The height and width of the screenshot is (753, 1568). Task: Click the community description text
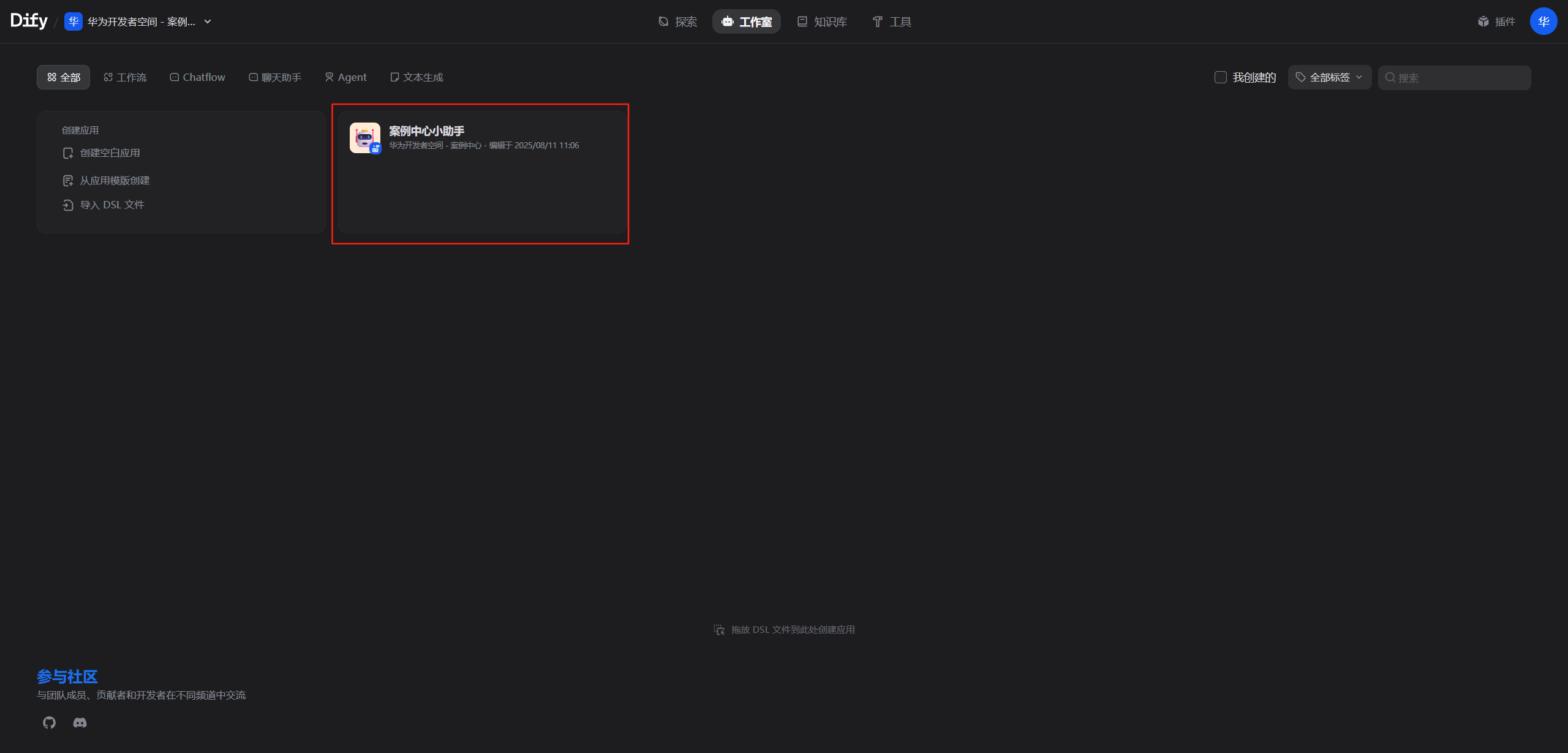[x=141, y=695]
